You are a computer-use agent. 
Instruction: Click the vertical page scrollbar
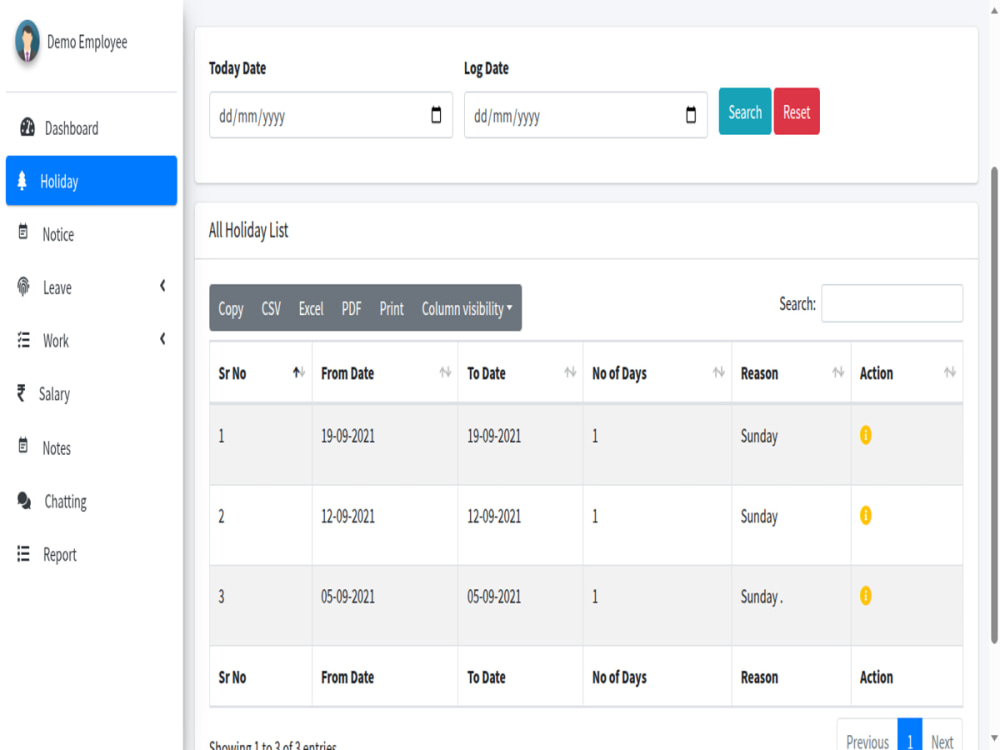pos(994,405)
